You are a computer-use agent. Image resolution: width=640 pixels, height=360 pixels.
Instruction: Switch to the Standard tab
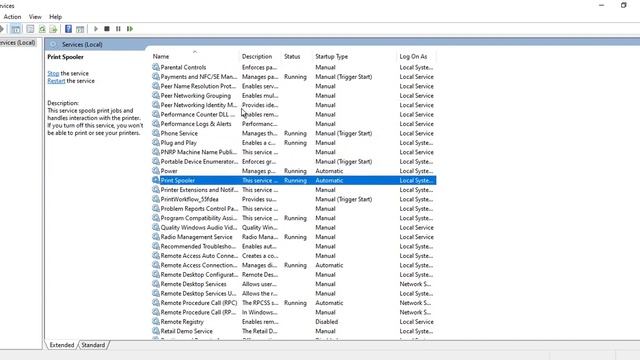[x=93, y=345]
